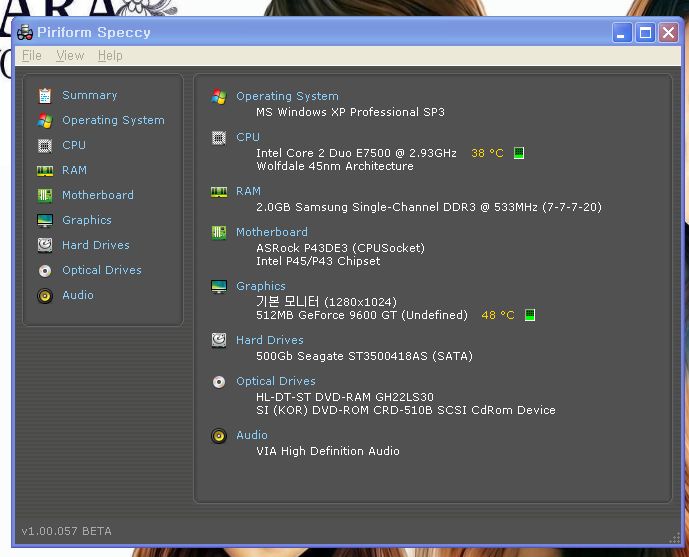Maximize the Piriform Speccy window
Image resolution: width=689 pixels, height=557 pixels.
645,33
